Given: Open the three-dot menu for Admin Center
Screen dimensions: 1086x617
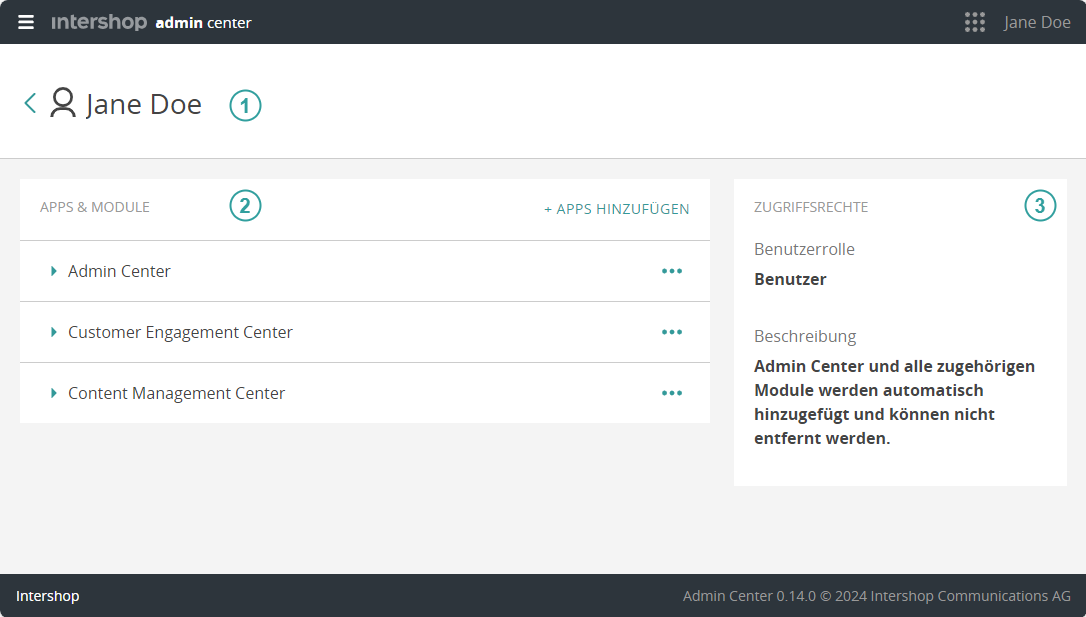Looking at the screenshot, I should pyautogui.click(x=672, y=271).
